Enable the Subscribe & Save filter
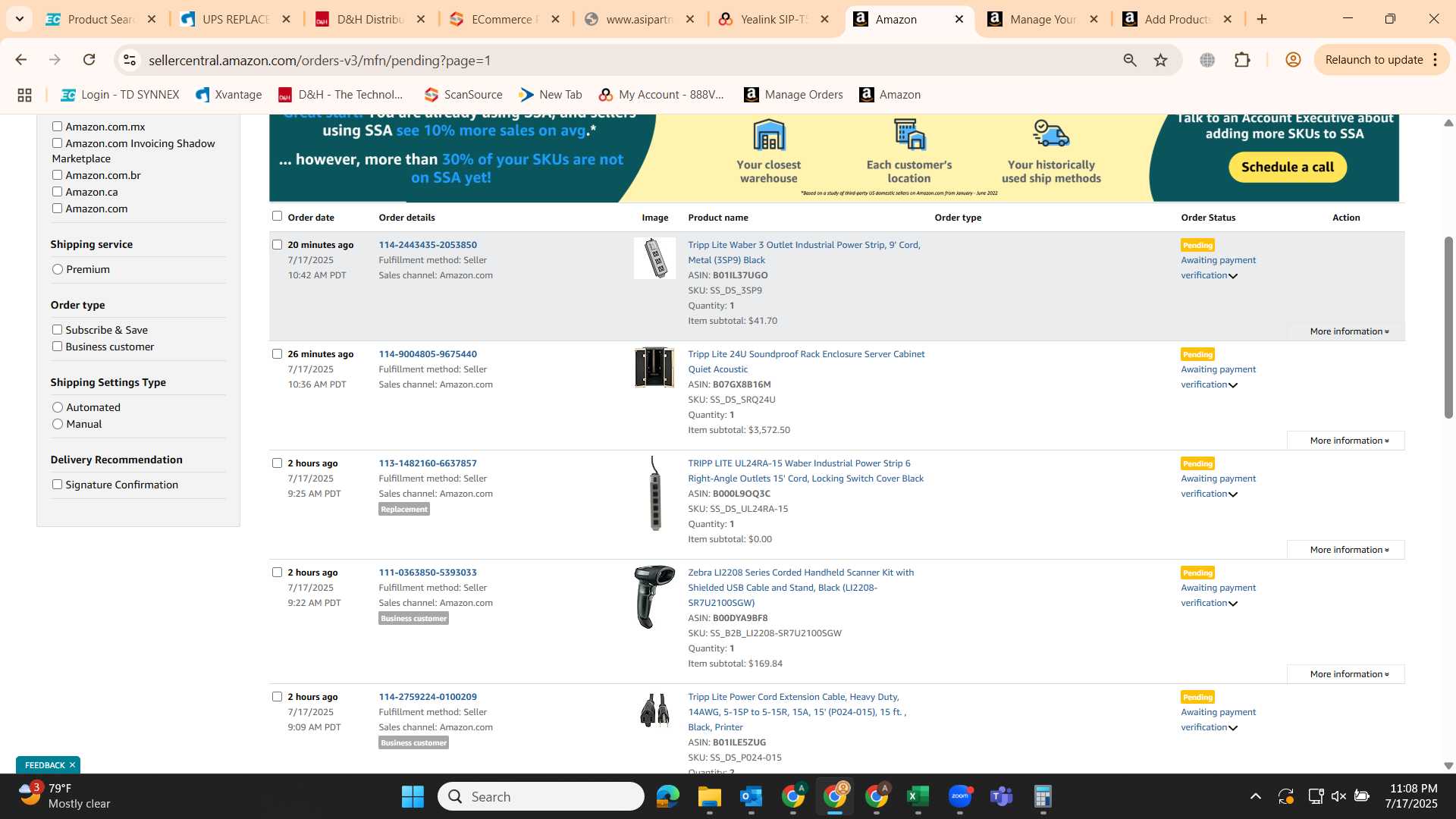The image size is (1456, 819). click(x=57, y=330)
